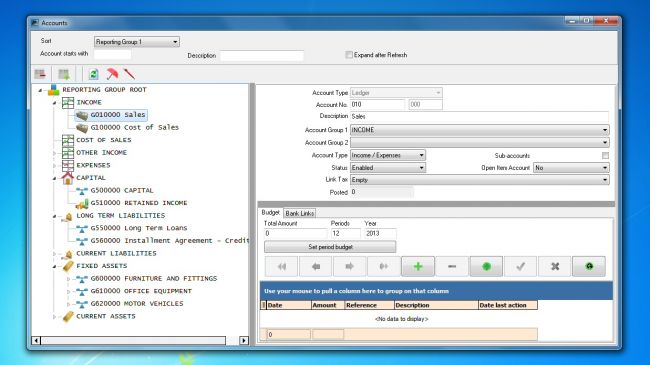Click the red pencil toolbar icon
Screen dimensions: 650x365
tap(129, 74)
